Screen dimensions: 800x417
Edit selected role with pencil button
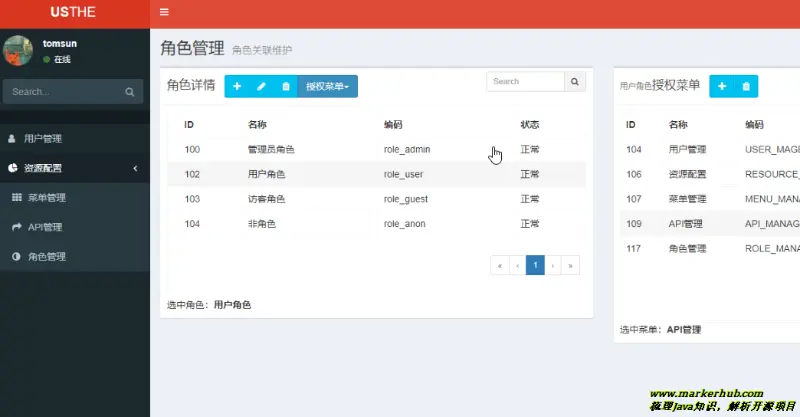pos(261,86)
